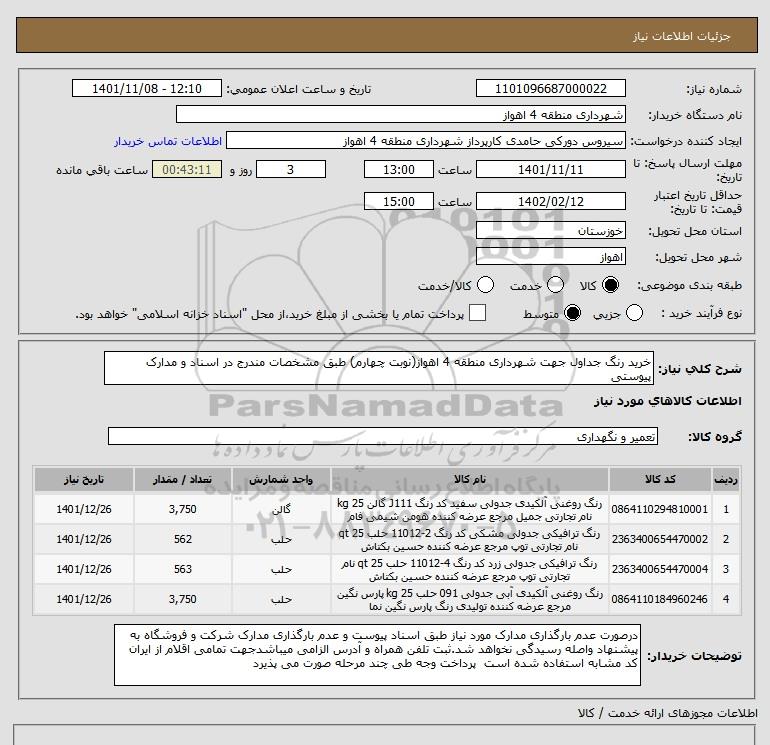Click the واحد شمارش column header
The width and height of the screenshot is (770, 745).
tap(281, 479)
